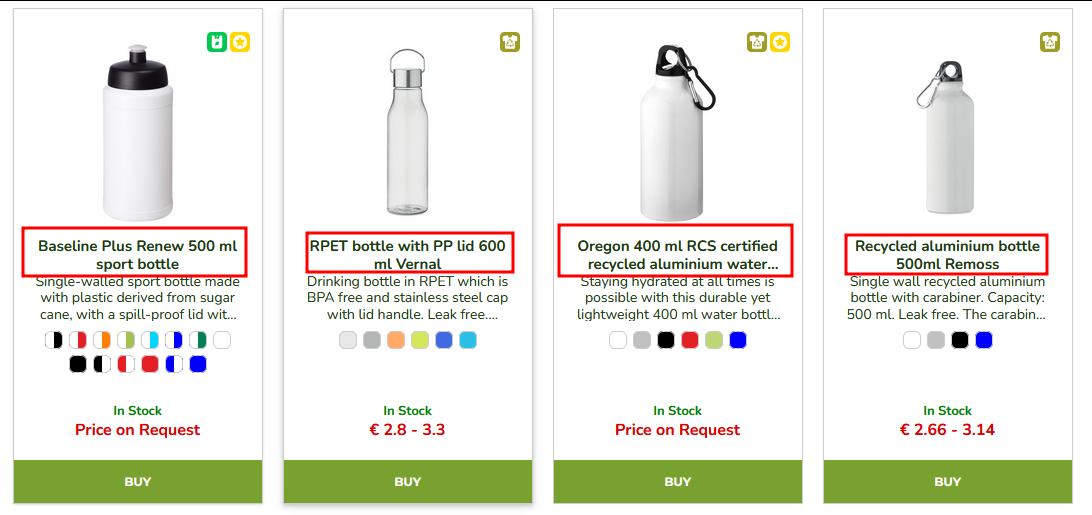Pick white-orange swatch on Baseline sport bottle
Image resolution: width=1092 pixels, height=515 pixels.
tap(102, 340)
